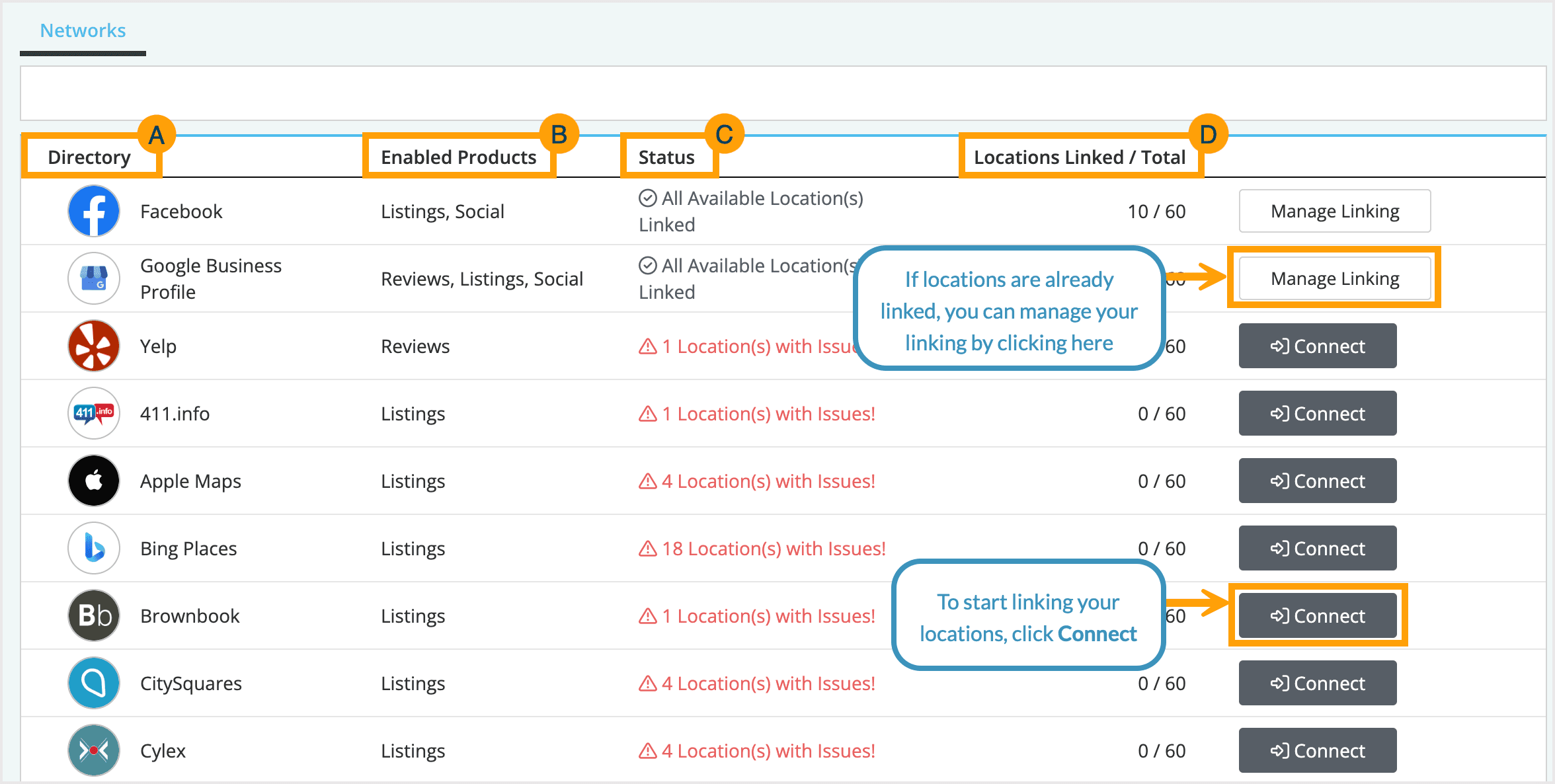The height and width of the screenshot is (784, 1555).
Task: Click Connect next to Yelp
Action: (x=1317, y=346)
